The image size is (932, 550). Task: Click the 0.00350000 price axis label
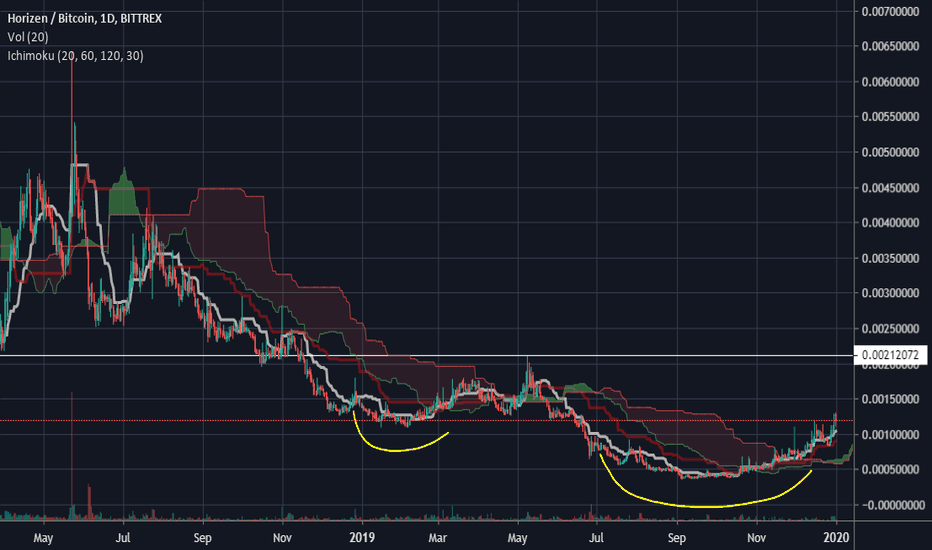tap(890, 258)
